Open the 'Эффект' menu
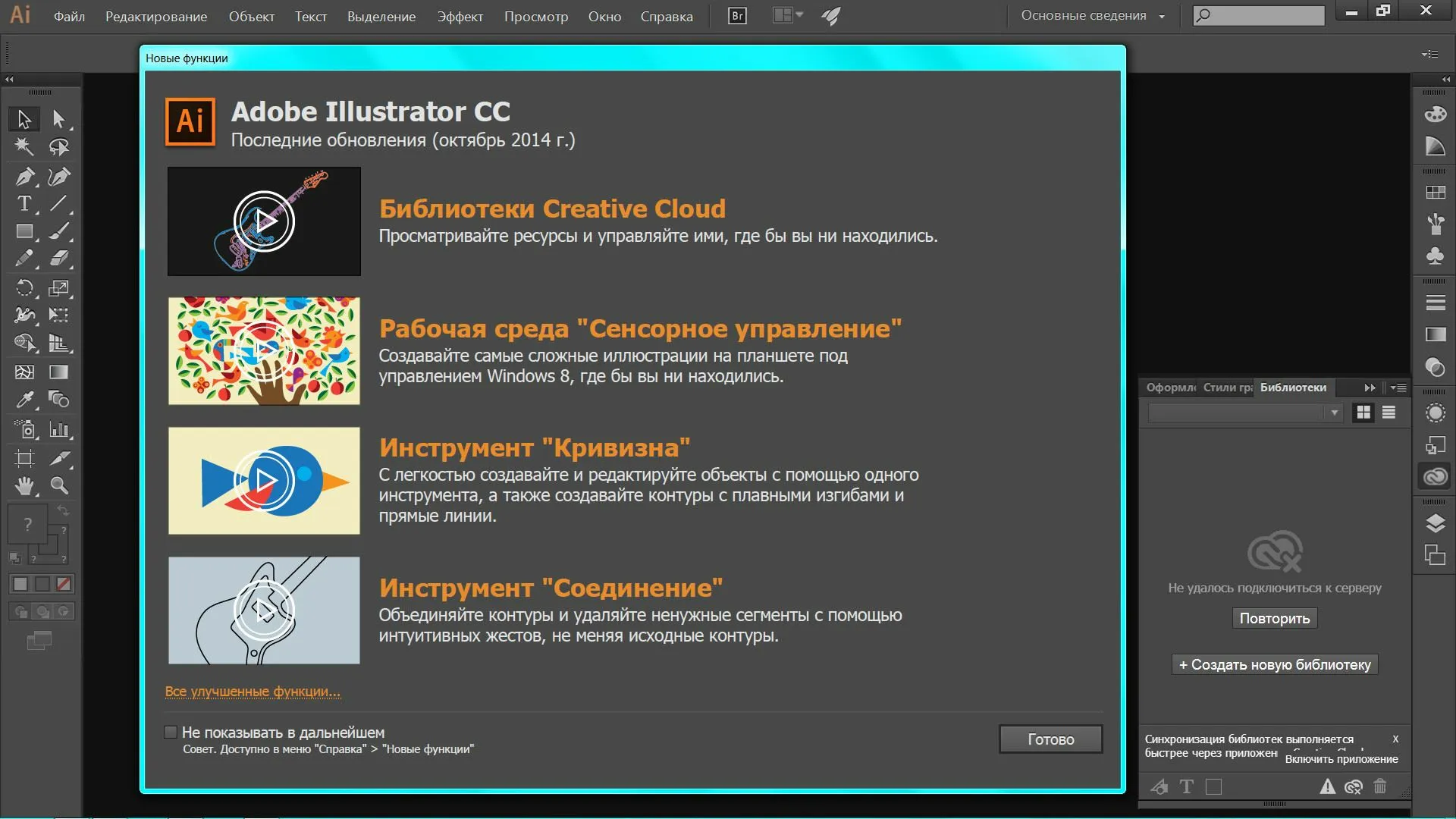Image resolution: width=1456 pixels, height=819 pixels. click(460, 17)
